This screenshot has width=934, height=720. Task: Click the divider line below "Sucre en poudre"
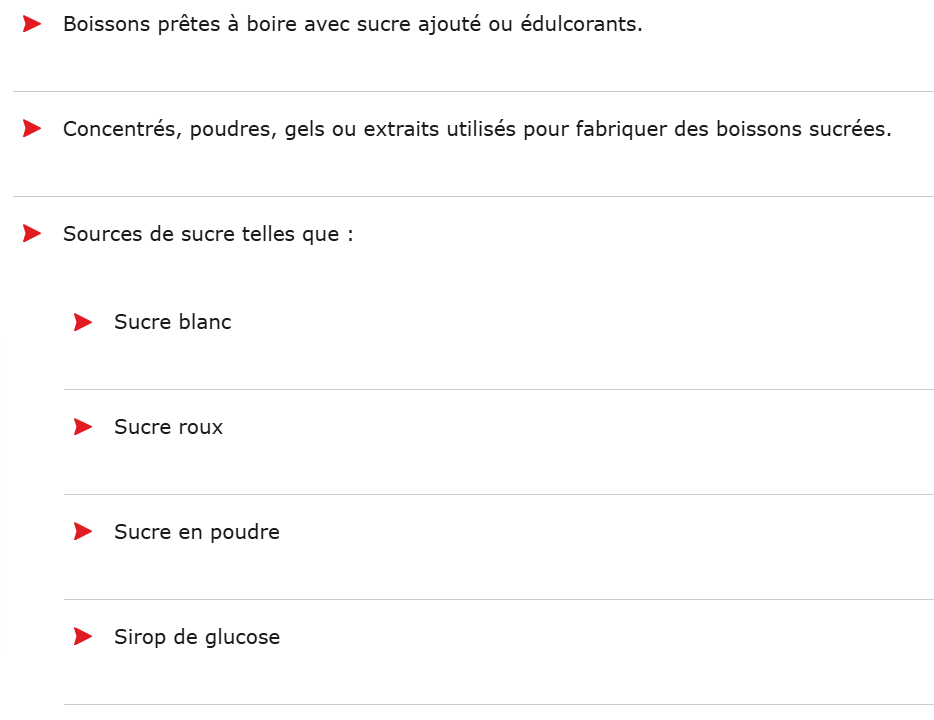(498, 599)
